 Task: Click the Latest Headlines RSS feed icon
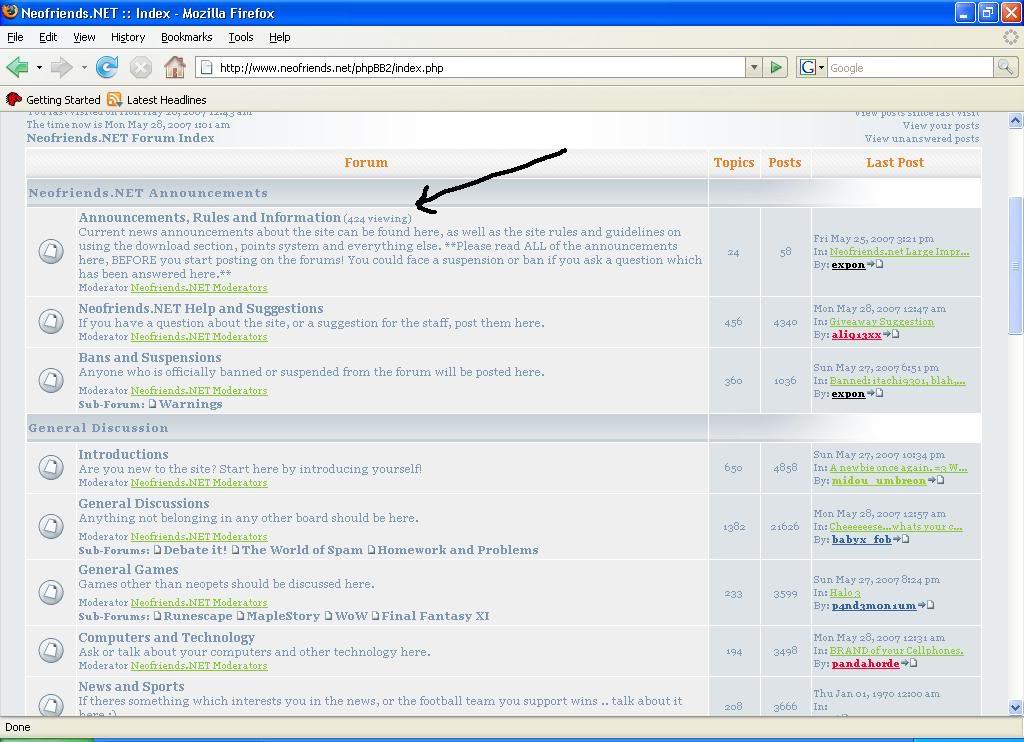point(114,100)
